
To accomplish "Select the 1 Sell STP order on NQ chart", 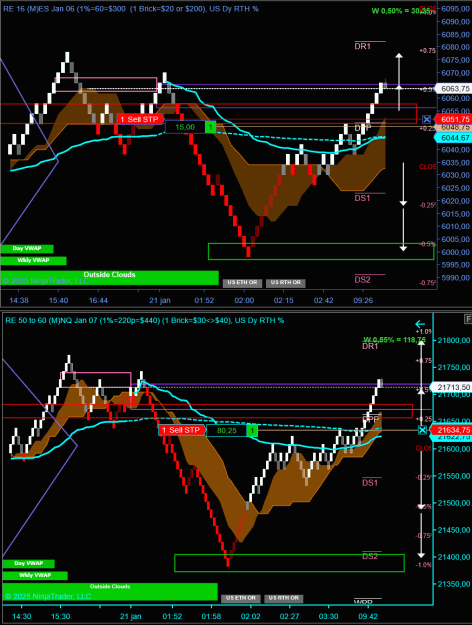I will coord(182,430).
